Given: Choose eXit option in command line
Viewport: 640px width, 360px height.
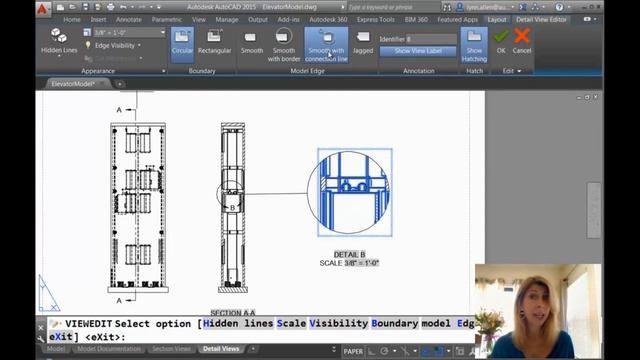Looking at the screenshot, I should pyautogui.click(x=61, y=337).
